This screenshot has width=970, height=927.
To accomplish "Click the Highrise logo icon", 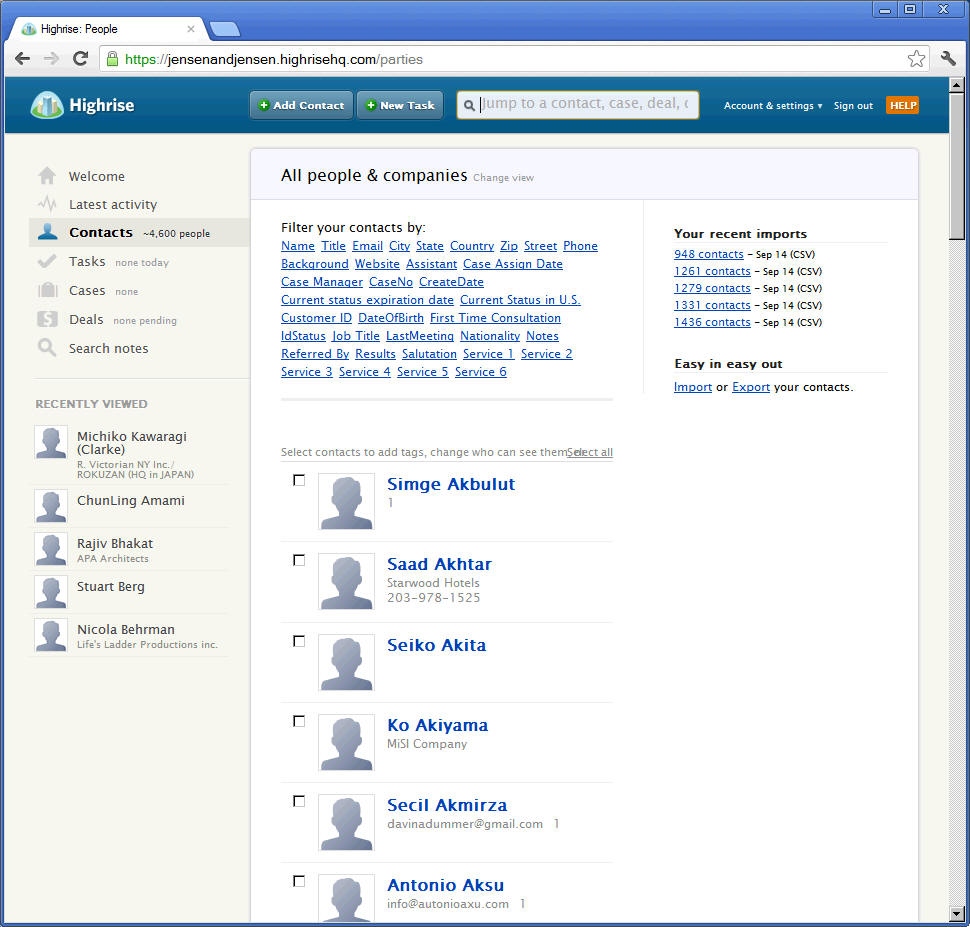I will tap(47, 105).
